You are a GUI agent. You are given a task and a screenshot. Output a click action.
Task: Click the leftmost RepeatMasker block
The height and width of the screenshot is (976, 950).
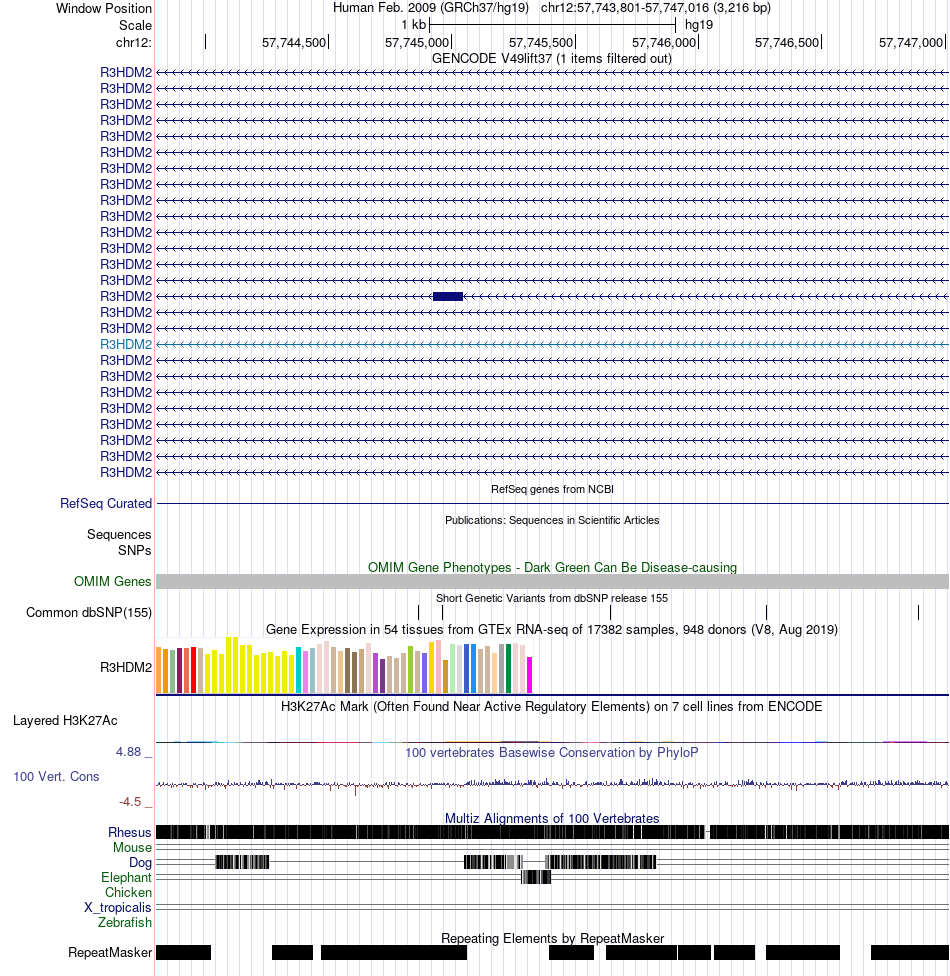[x=184, y=952]
